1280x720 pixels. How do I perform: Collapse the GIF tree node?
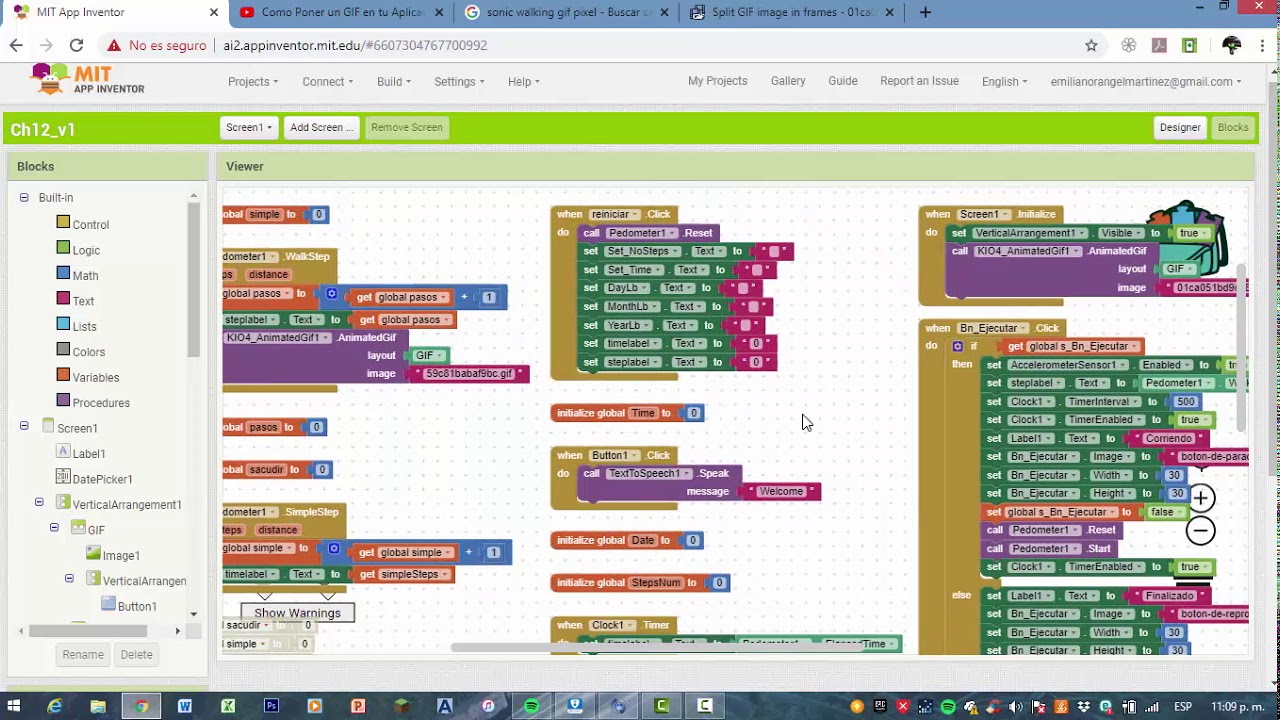click(x=54, y=528)
